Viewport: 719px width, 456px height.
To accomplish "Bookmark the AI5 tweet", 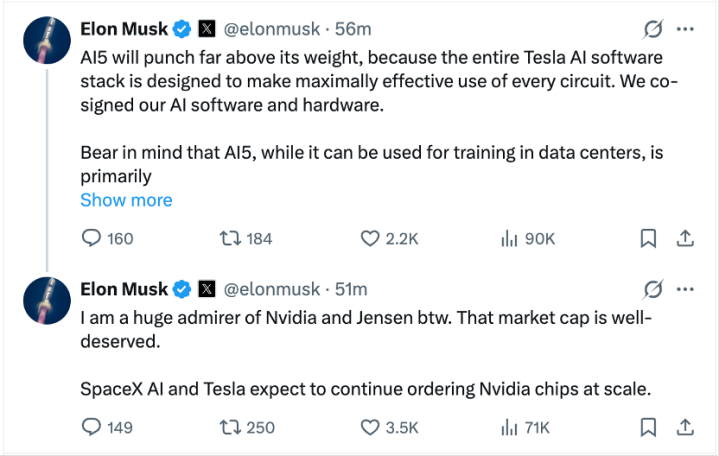I will (648, 238).
